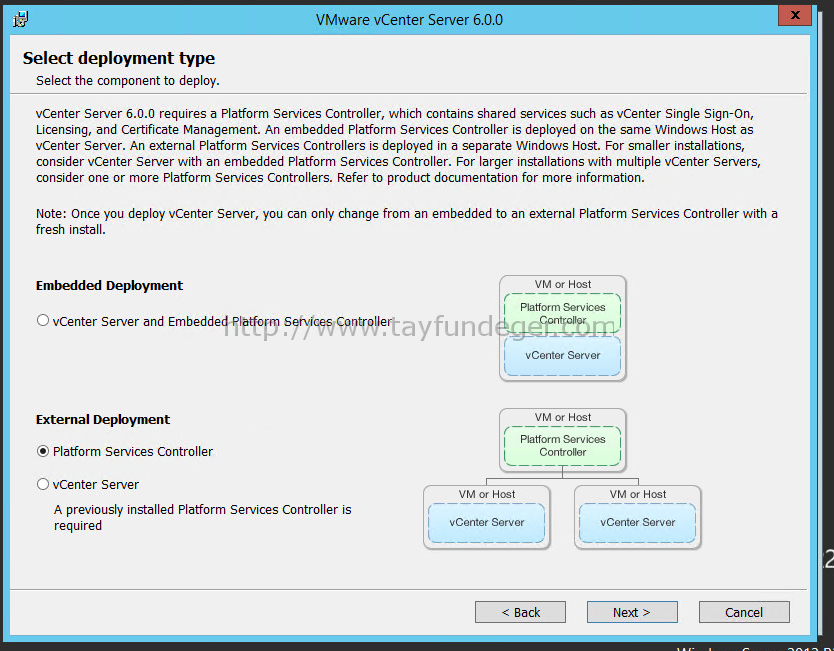Go back with the Back button

tap(520, 612)
